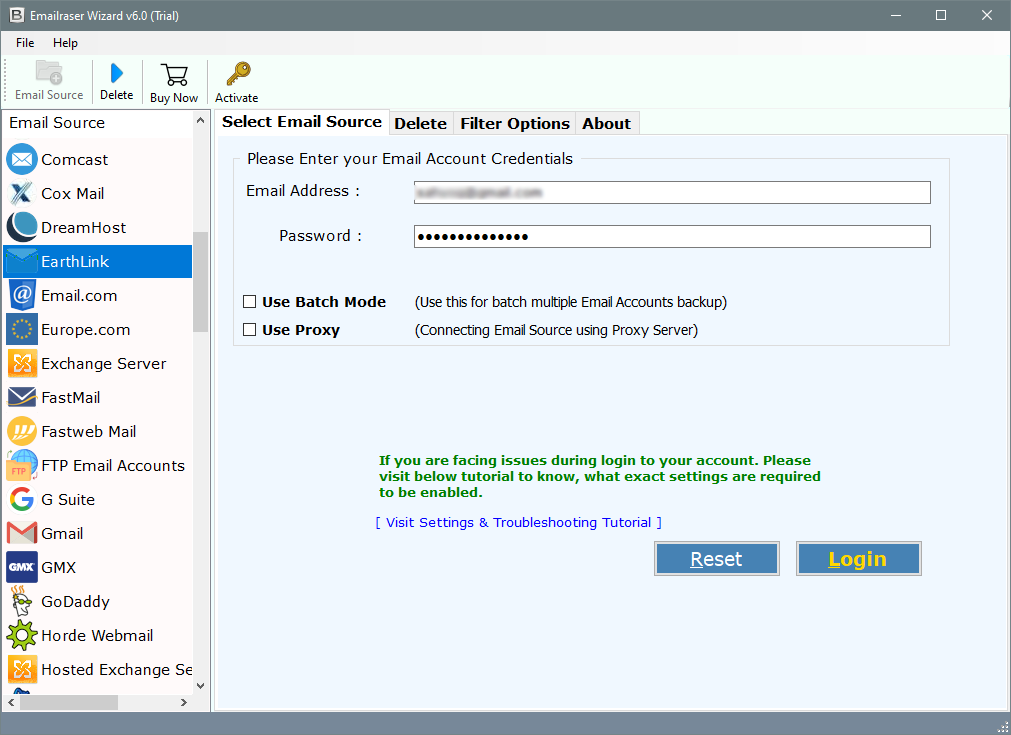This screenshot has width=1011, height=735.
Task: Minimize the Emailraser Wizard window
Action: click(x=896, y=15)
